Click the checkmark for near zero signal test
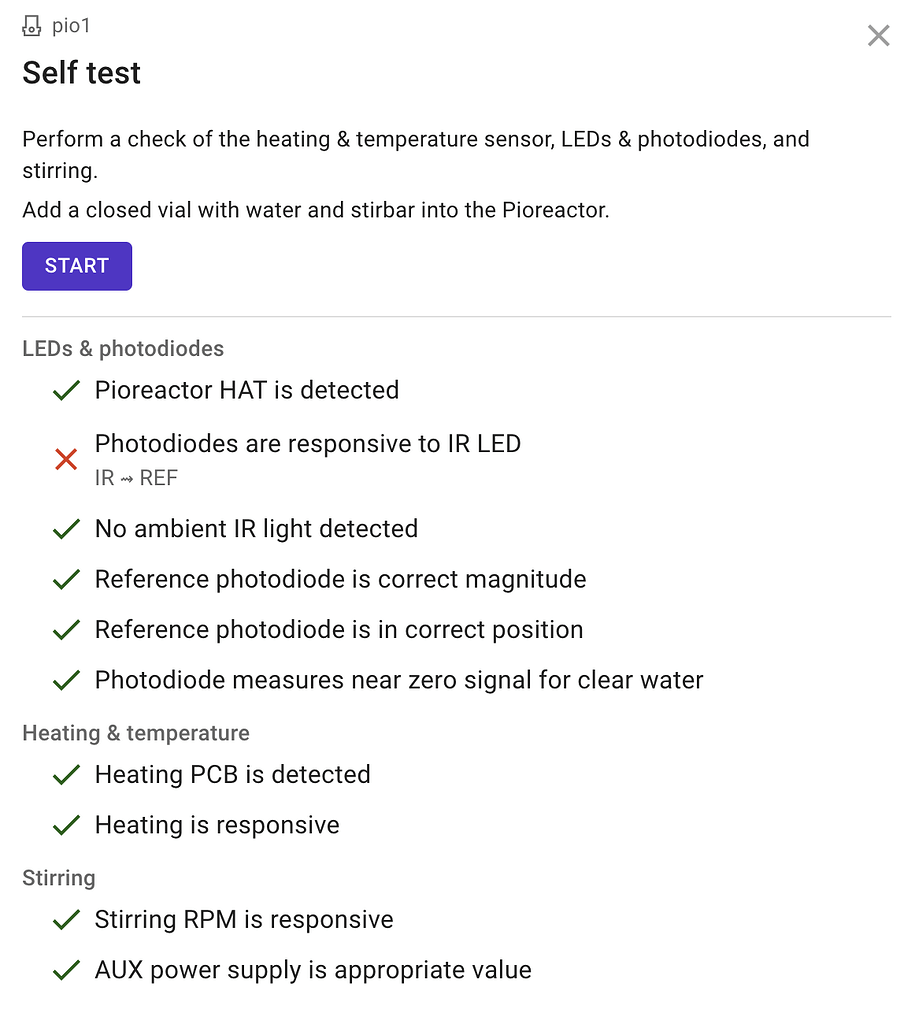The height and width of the screenshot is (1024, 904). (x=66, y=679)
